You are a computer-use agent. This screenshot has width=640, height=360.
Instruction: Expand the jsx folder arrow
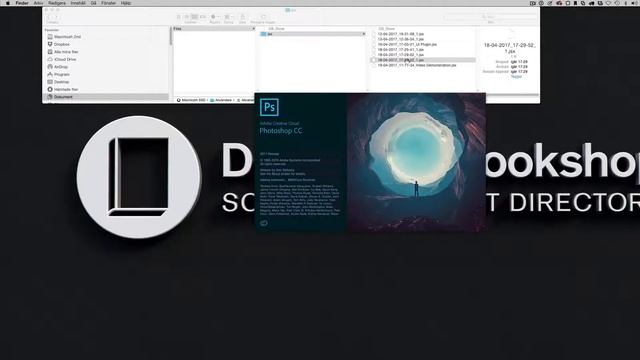(363, 34)
